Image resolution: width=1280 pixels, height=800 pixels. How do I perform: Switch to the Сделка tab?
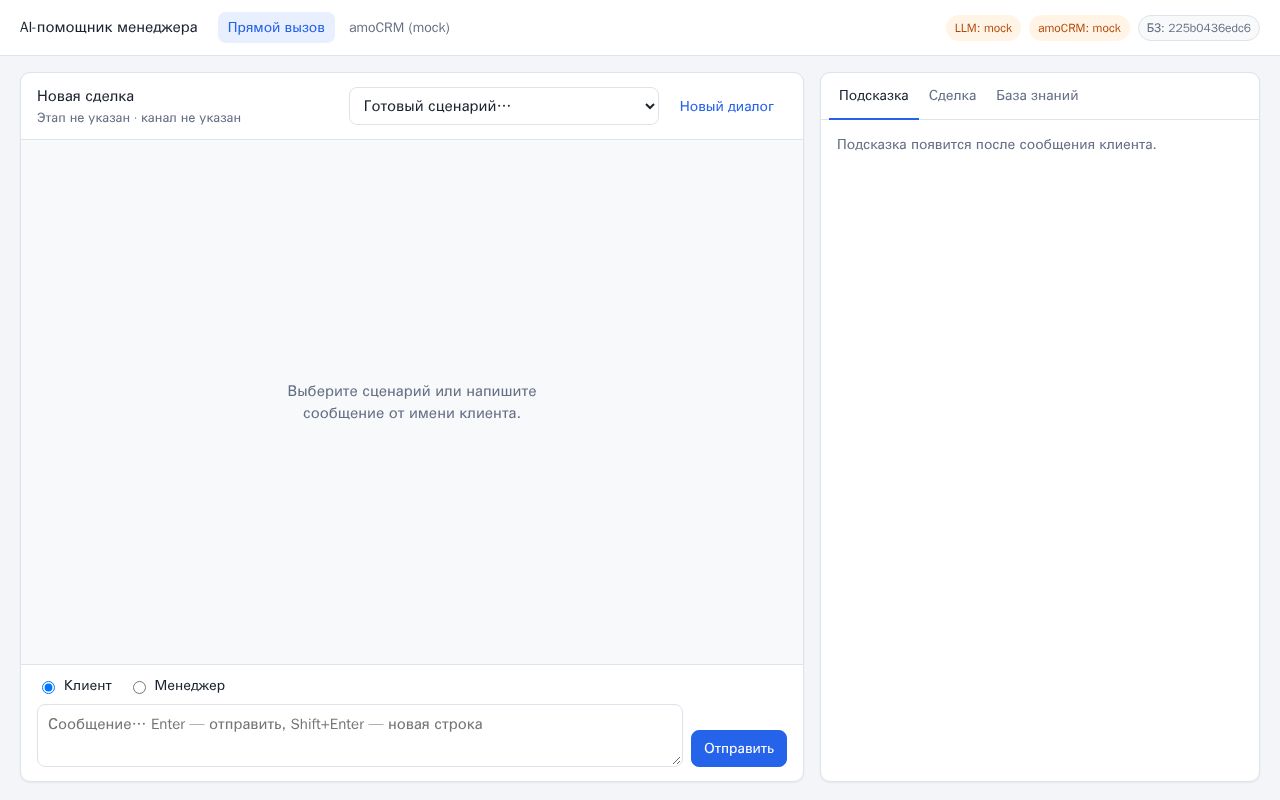(952, 96)
